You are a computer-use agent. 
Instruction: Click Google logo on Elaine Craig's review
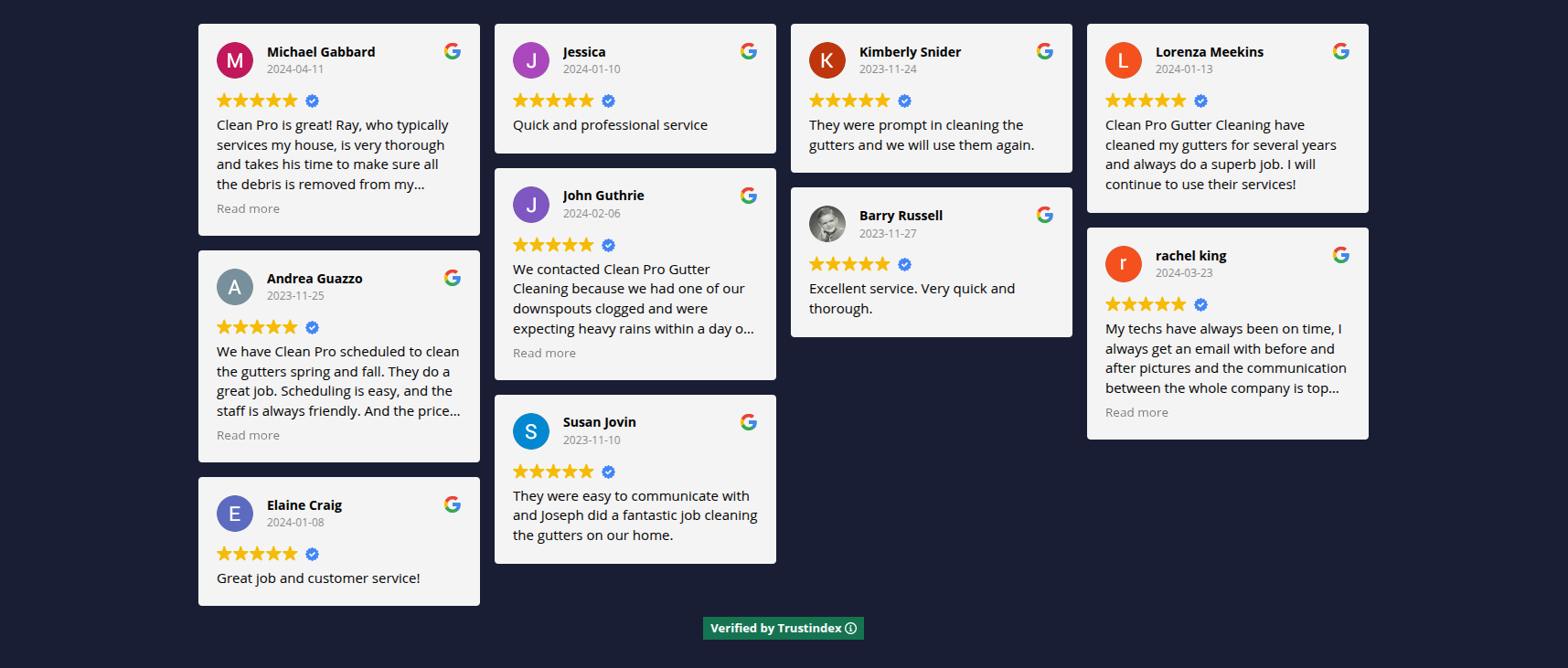(x=453, y=504)
